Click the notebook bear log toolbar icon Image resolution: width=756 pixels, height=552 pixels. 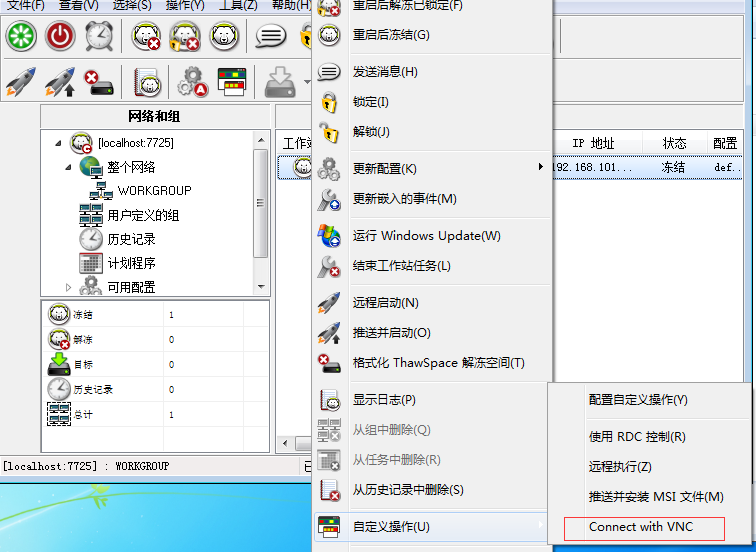coord(148,82)
